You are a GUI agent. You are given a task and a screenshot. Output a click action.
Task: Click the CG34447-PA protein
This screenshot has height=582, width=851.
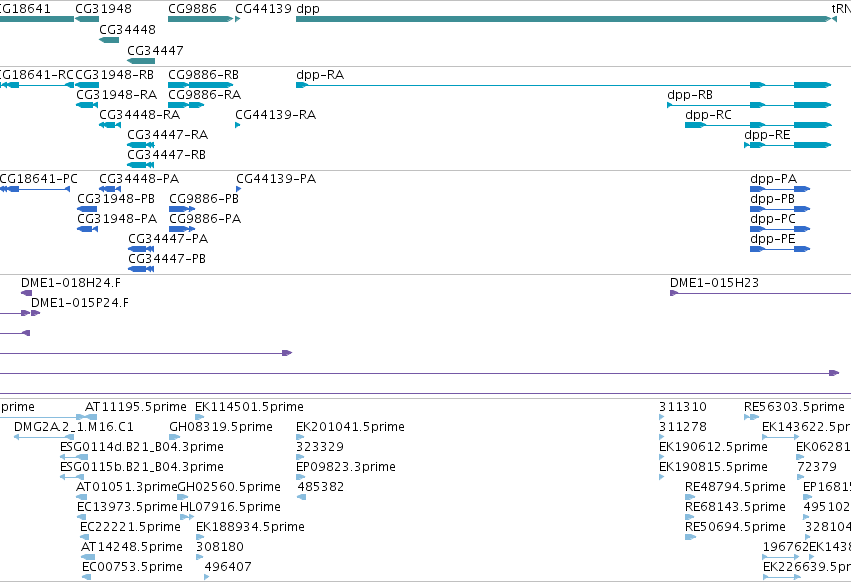click(141, 249)
